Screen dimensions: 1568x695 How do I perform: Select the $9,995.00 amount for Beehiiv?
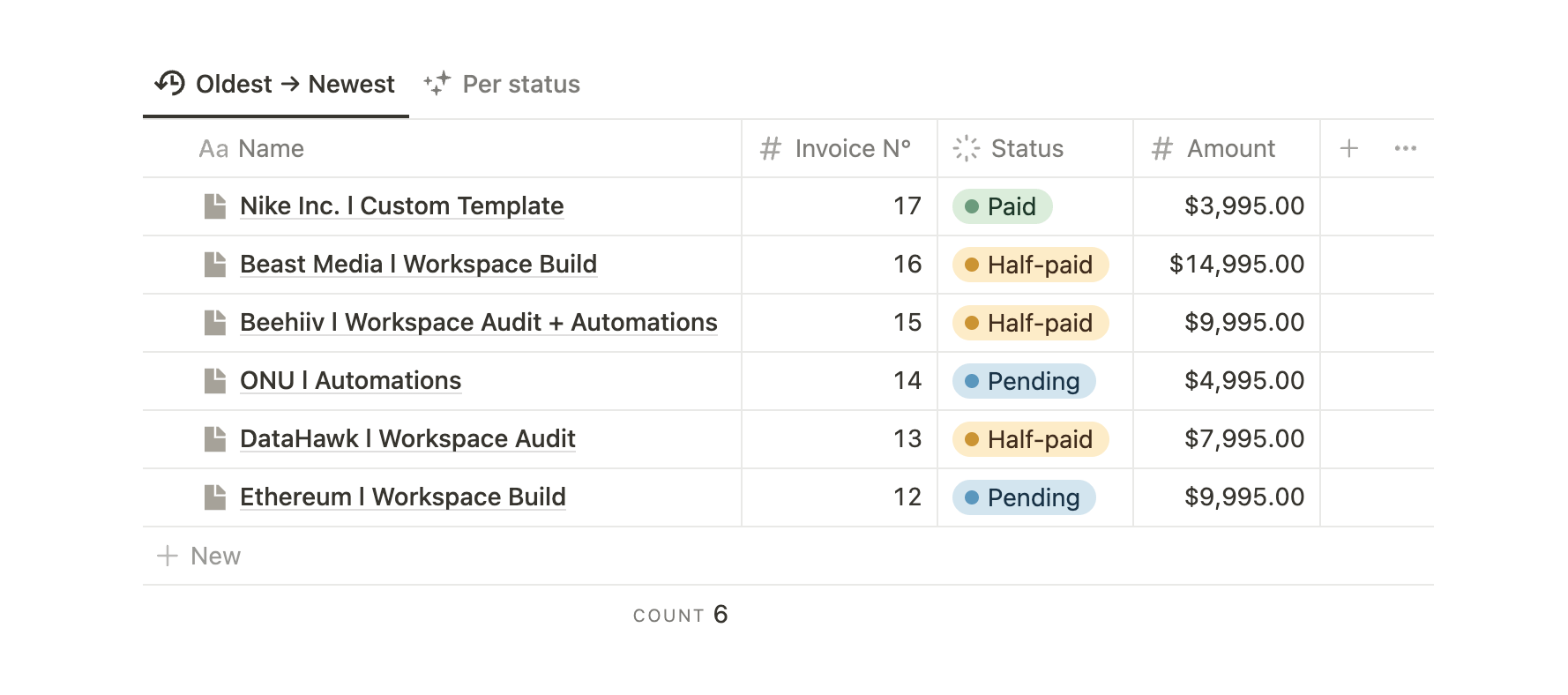click(1227, 322)
